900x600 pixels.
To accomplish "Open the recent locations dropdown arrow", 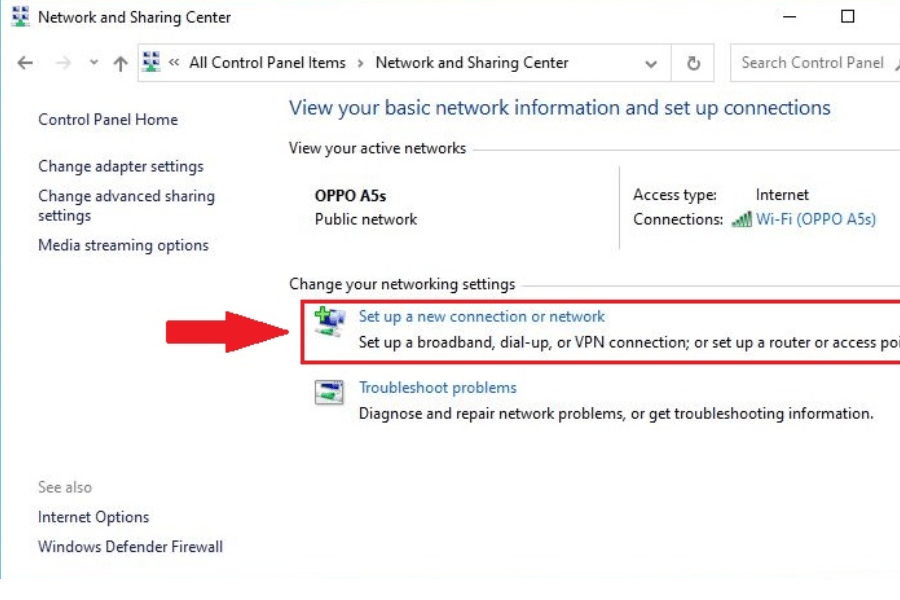I will [x=94, y=63].
